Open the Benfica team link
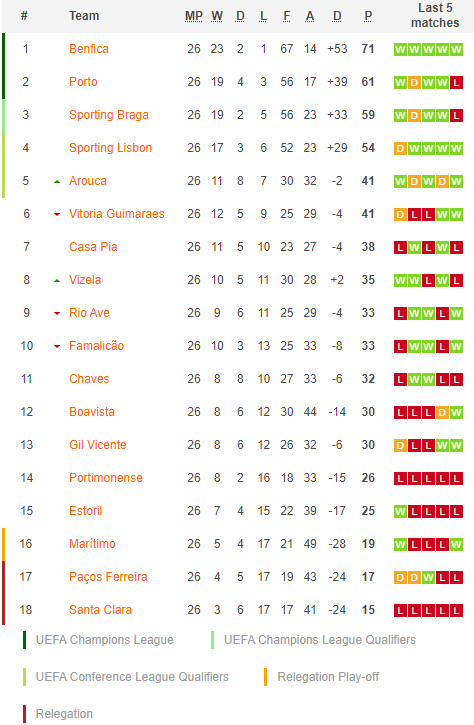The width and height of the screenshot is (474, 725). (x=89, y=49)
